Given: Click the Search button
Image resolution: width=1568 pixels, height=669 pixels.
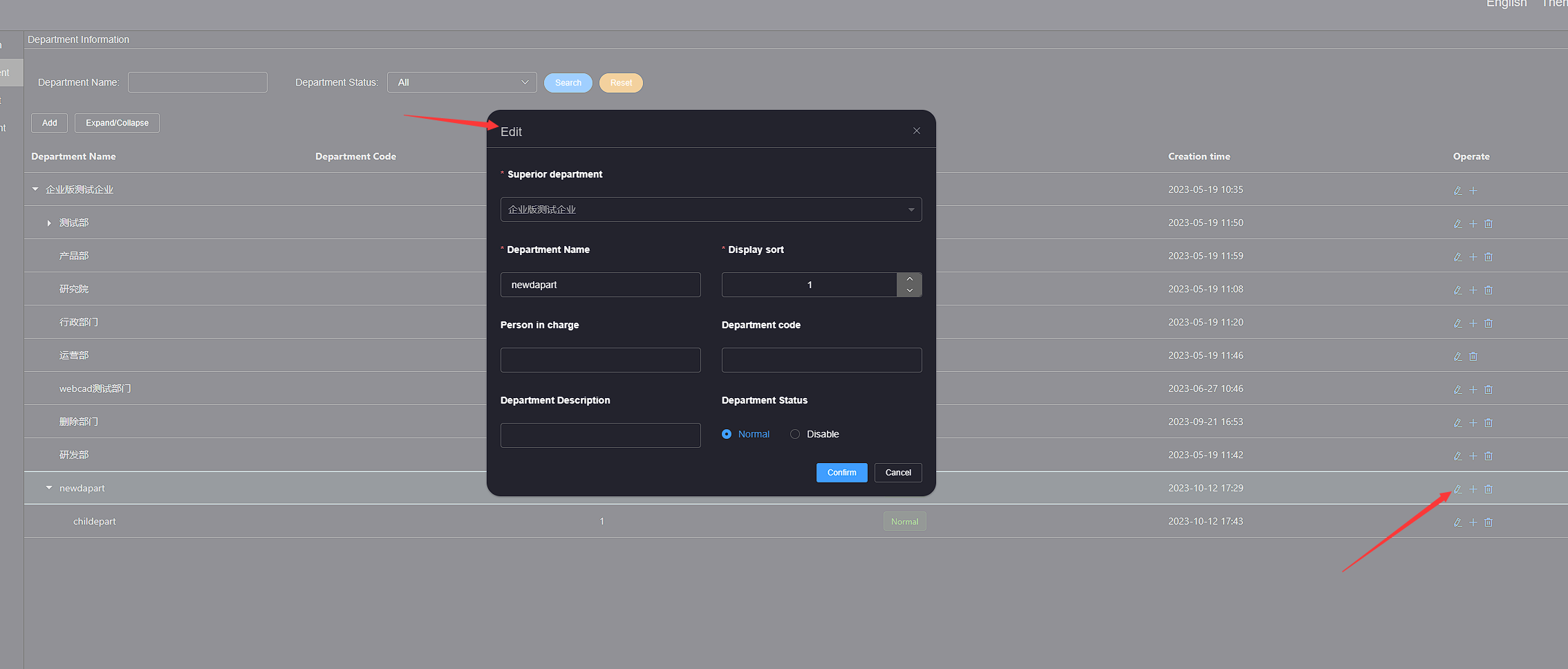Looking at the screenshot, I should pos(568,83).
